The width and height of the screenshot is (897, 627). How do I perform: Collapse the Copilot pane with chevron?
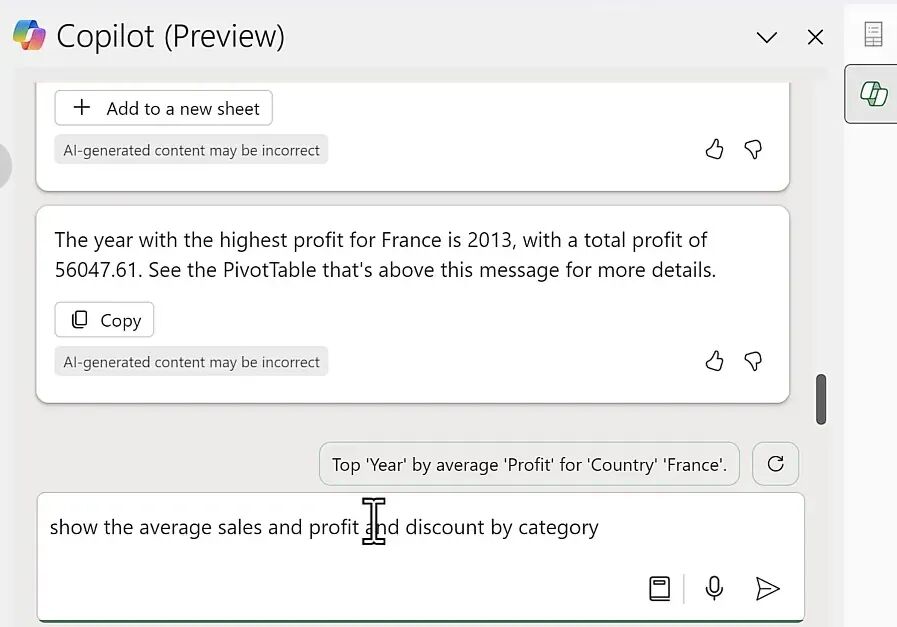(767, 38)
